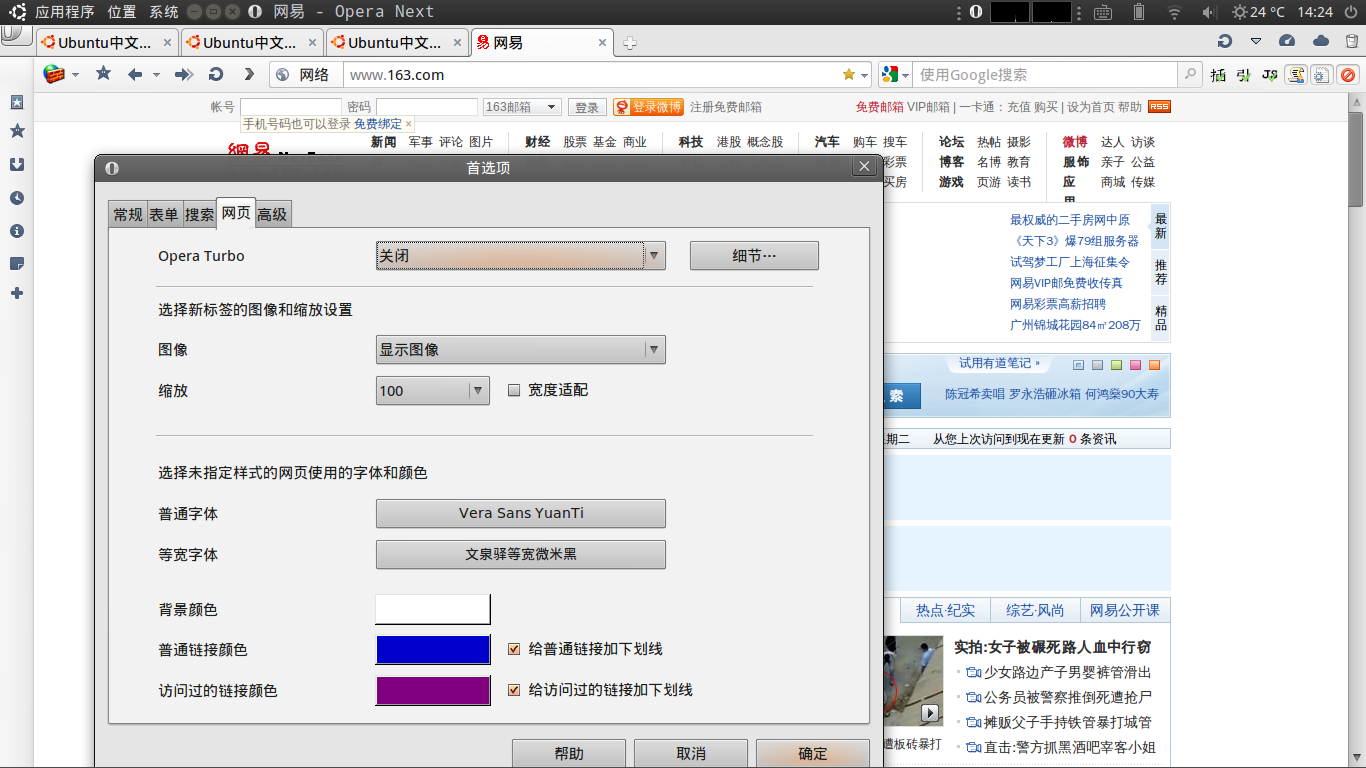The height and width of the screenshot is (768, 1366).
Task: Click the 取消 cancel button
Action: pyautogui.click(x=691, y=754)
